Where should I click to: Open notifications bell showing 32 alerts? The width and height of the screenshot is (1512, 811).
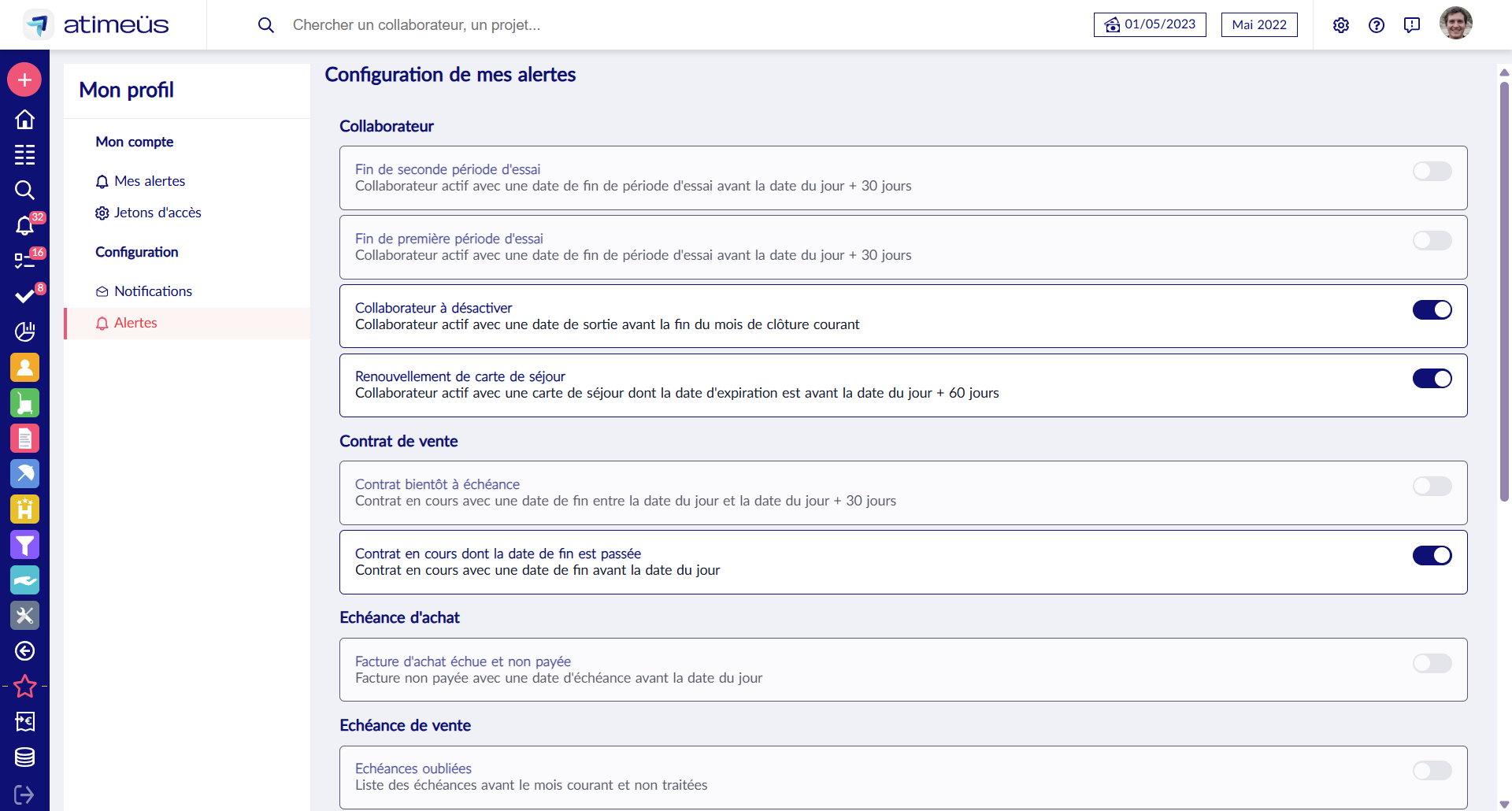click(24, 226)
